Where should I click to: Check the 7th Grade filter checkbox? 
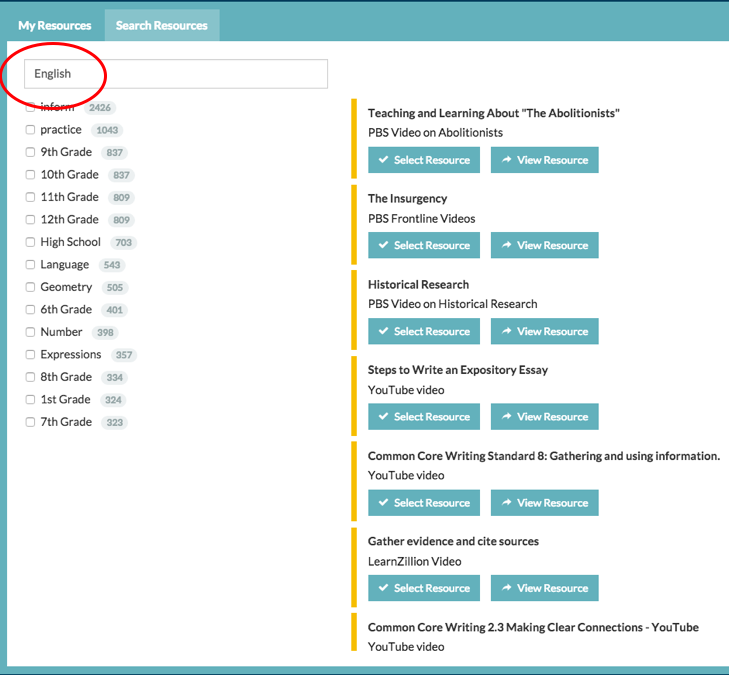(30, 422)
